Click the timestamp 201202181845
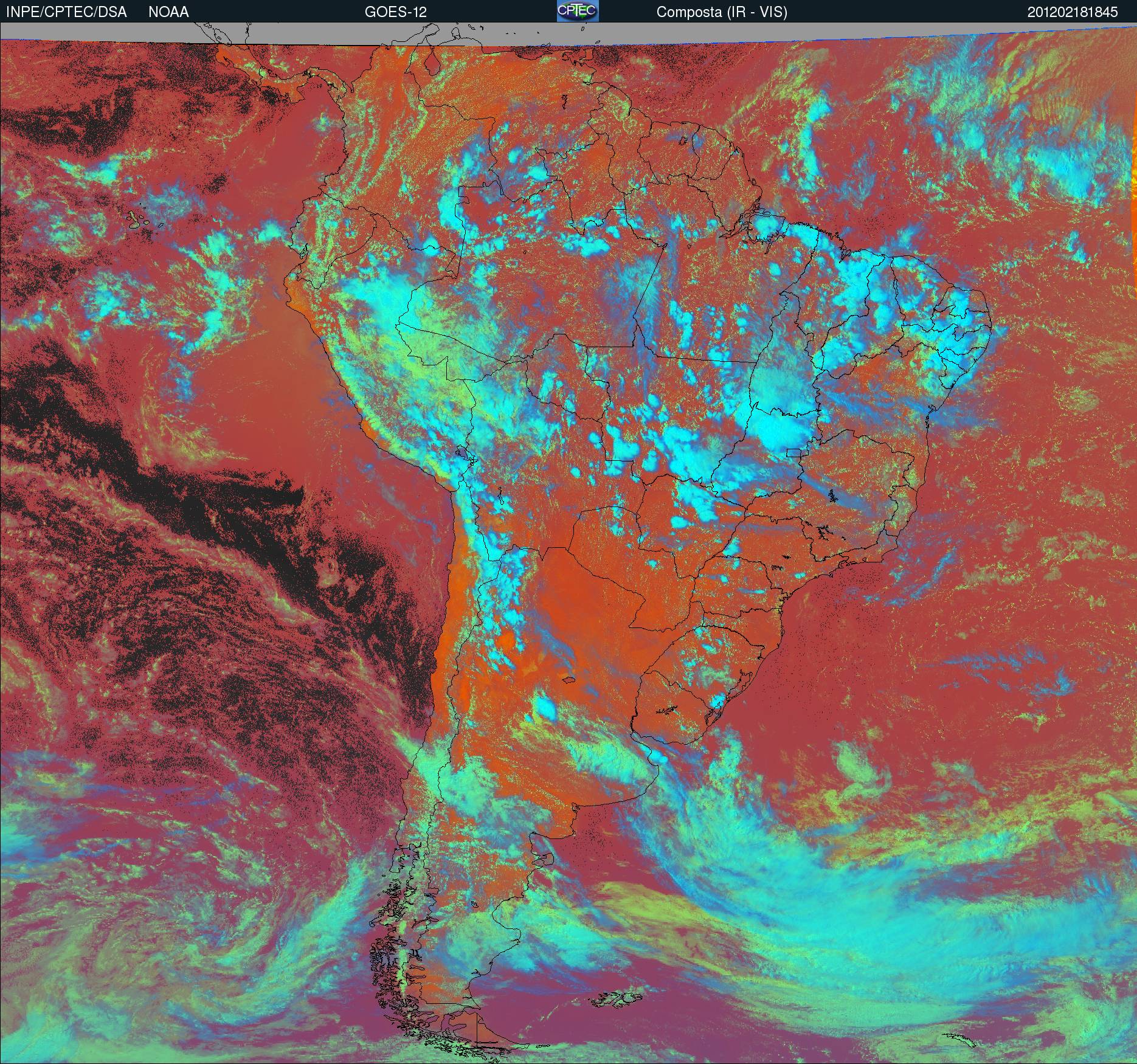Viewport: 1137px width, 1064px height. click(1073, 12)
